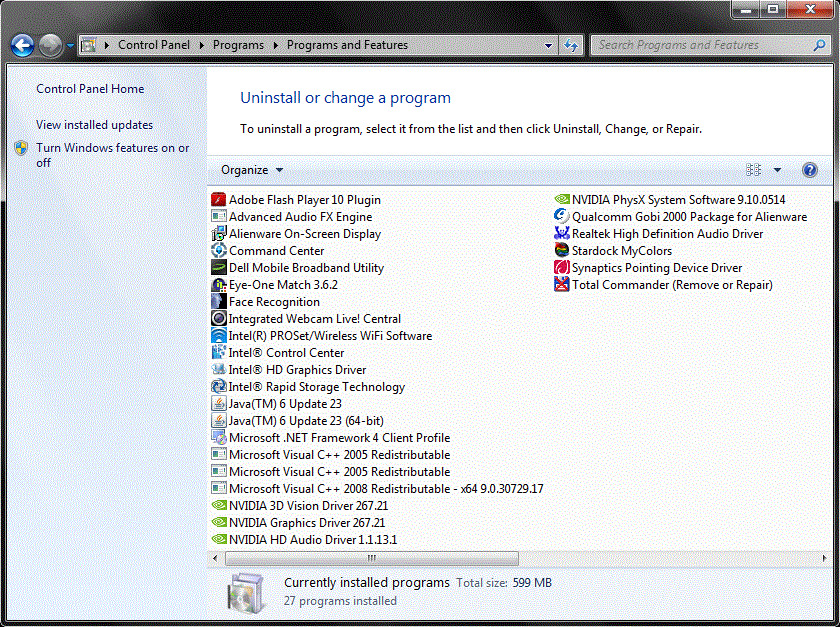Expand the arrow after Programs breadcrumb
This screenshot has width=840, height=627.
[x=275, y=45]
